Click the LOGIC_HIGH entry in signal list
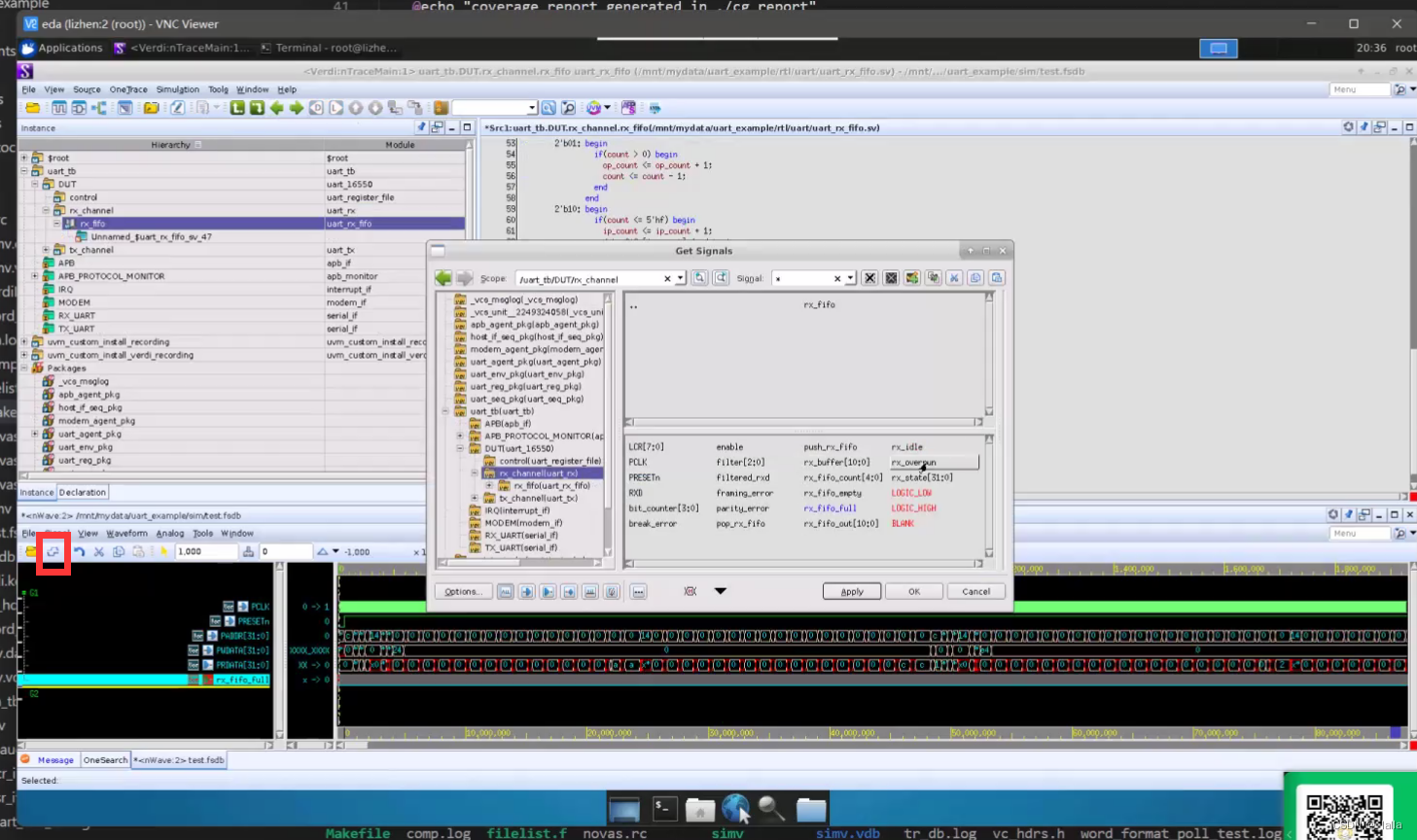Image resolution: width=1417 pixels, height=840 pixels. click(913, 508)
